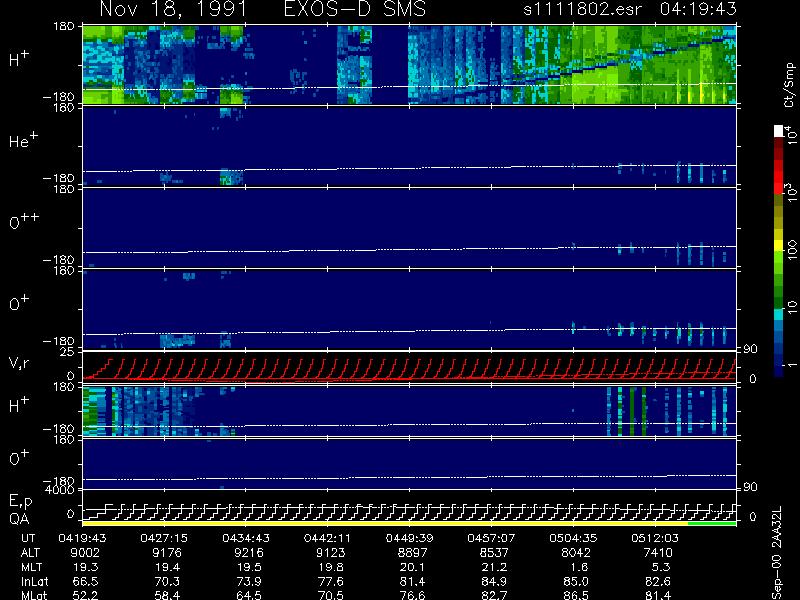
Task: Click MLT value '20.1'
Action: 413,567
